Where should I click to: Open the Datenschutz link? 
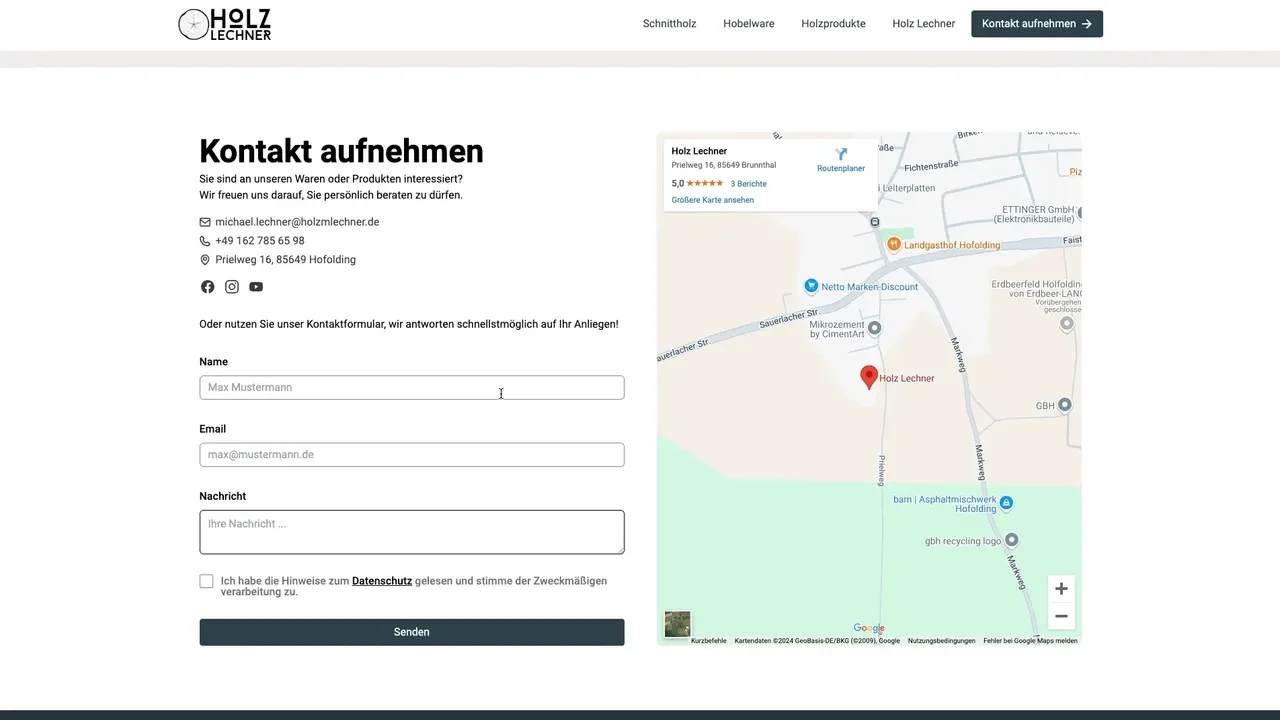[382, 581]
